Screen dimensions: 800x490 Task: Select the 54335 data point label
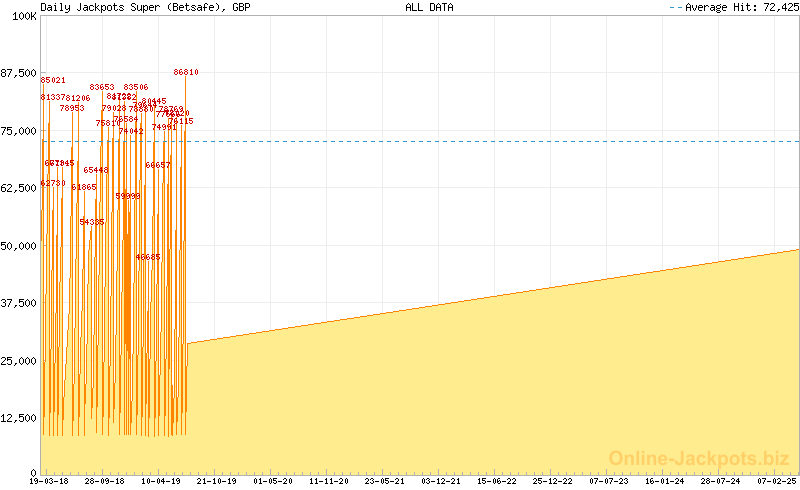tap(92, 222)
